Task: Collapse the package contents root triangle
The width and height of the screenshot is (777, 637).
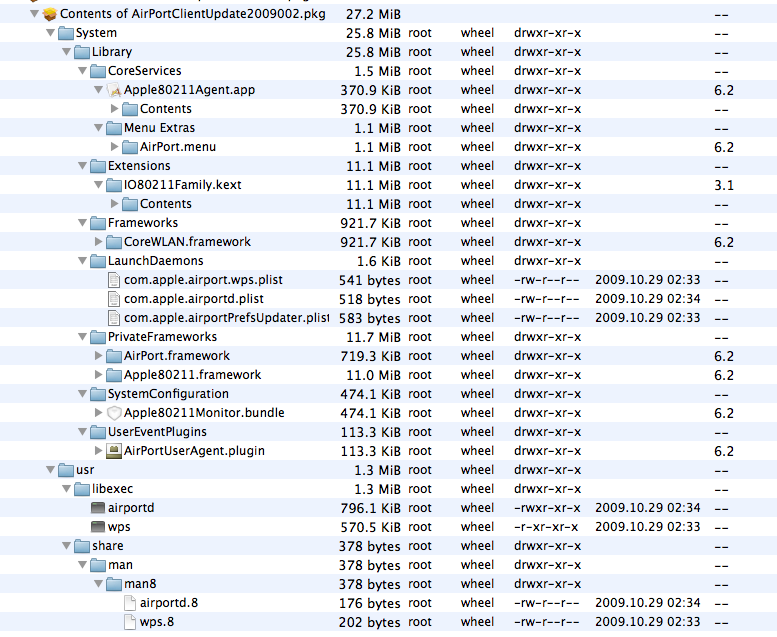Action: [34, 14]
